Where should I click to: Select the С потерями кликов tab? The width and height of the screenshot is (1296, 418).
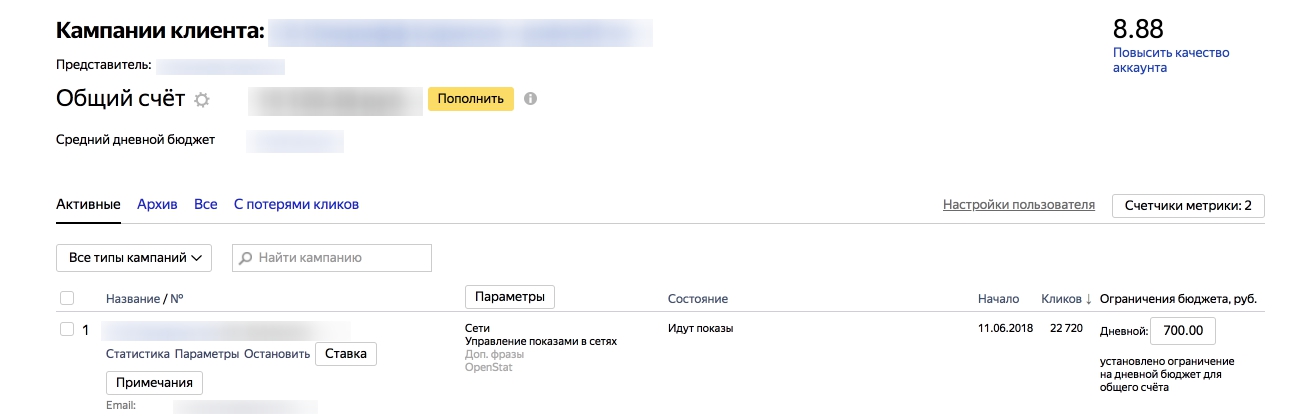click(296, 204)
